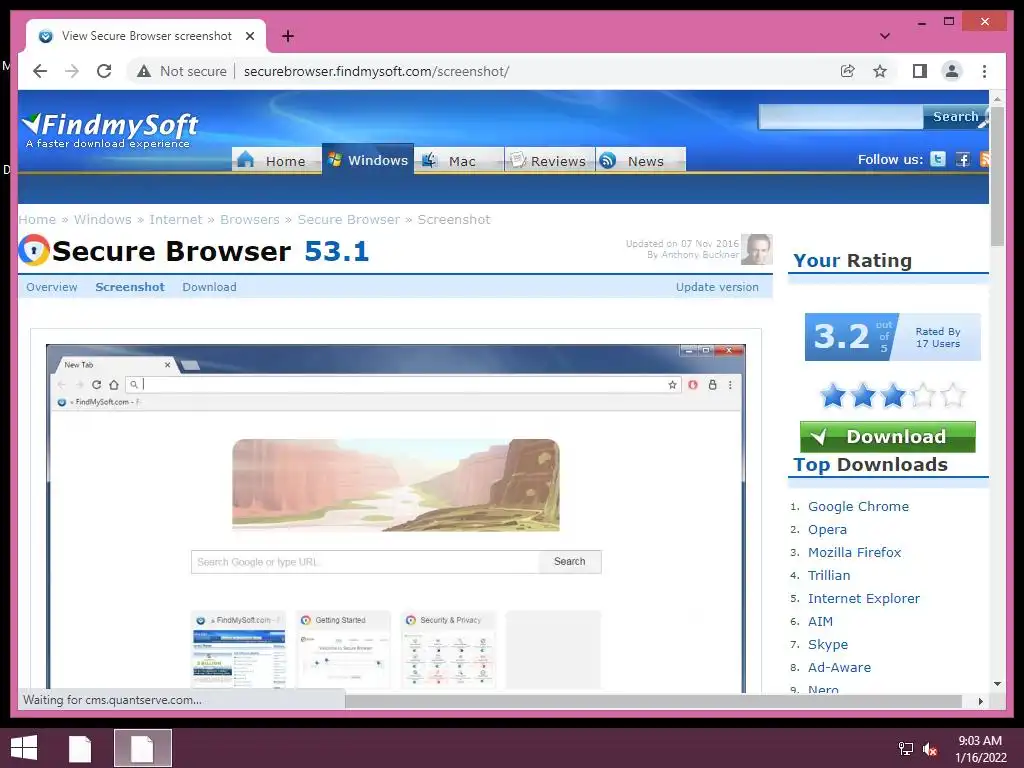This screenshot has width=1024, height=768.
Task: Click the vertical scrollbar down arrow
Action: (x=997, y=684)
